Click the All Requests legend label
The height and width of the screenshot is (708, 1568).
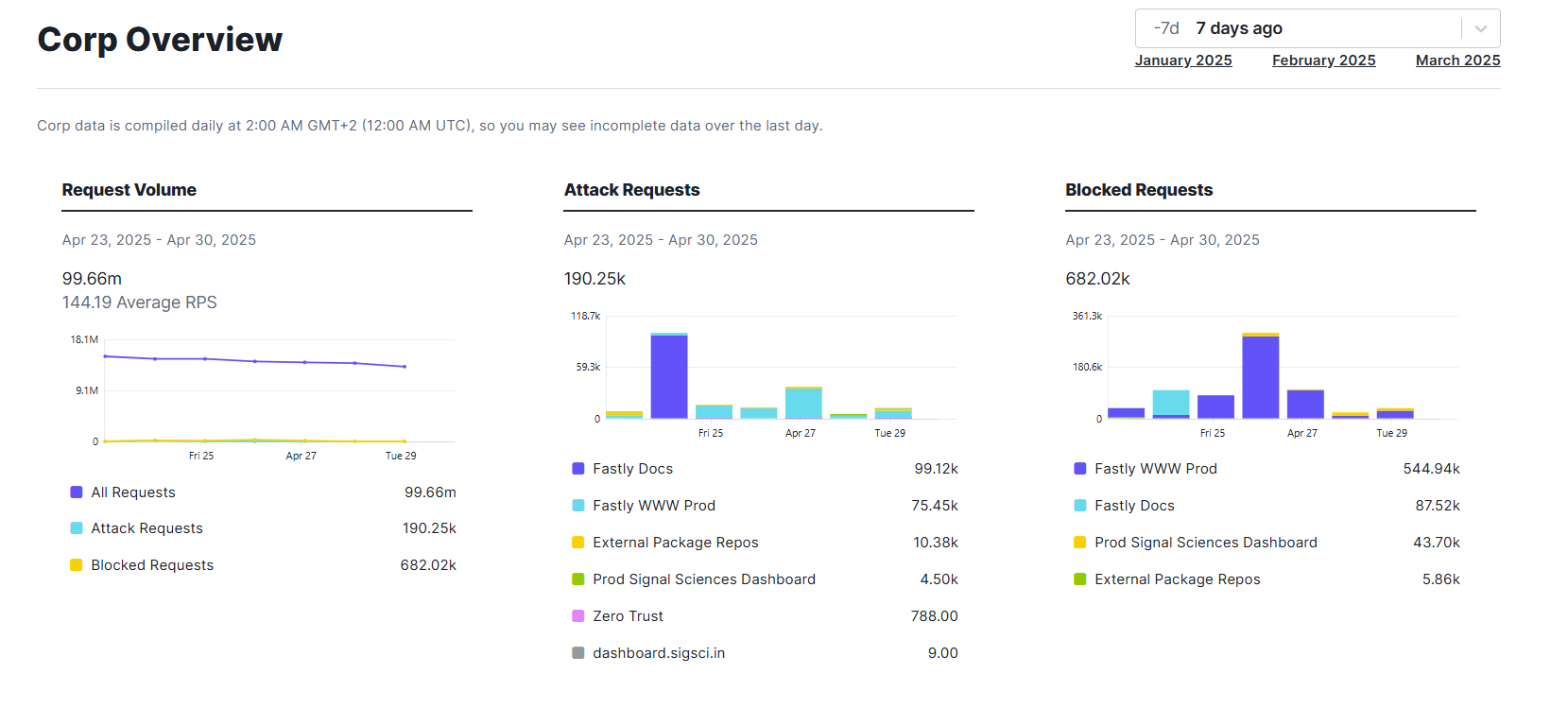click(x=133, y=492)
